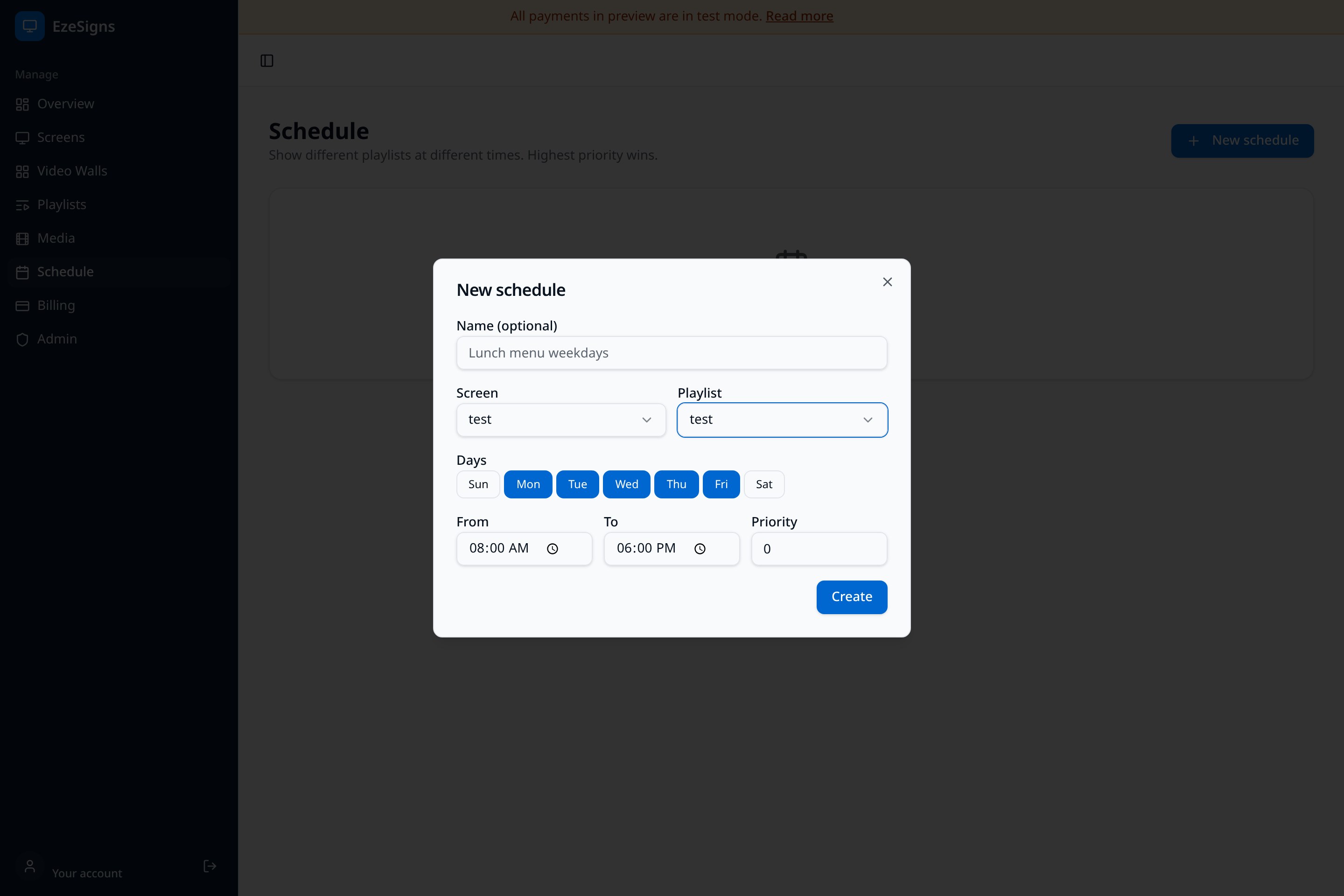Open Your account link
The image size is (1344, 896).
coord(87,873)
